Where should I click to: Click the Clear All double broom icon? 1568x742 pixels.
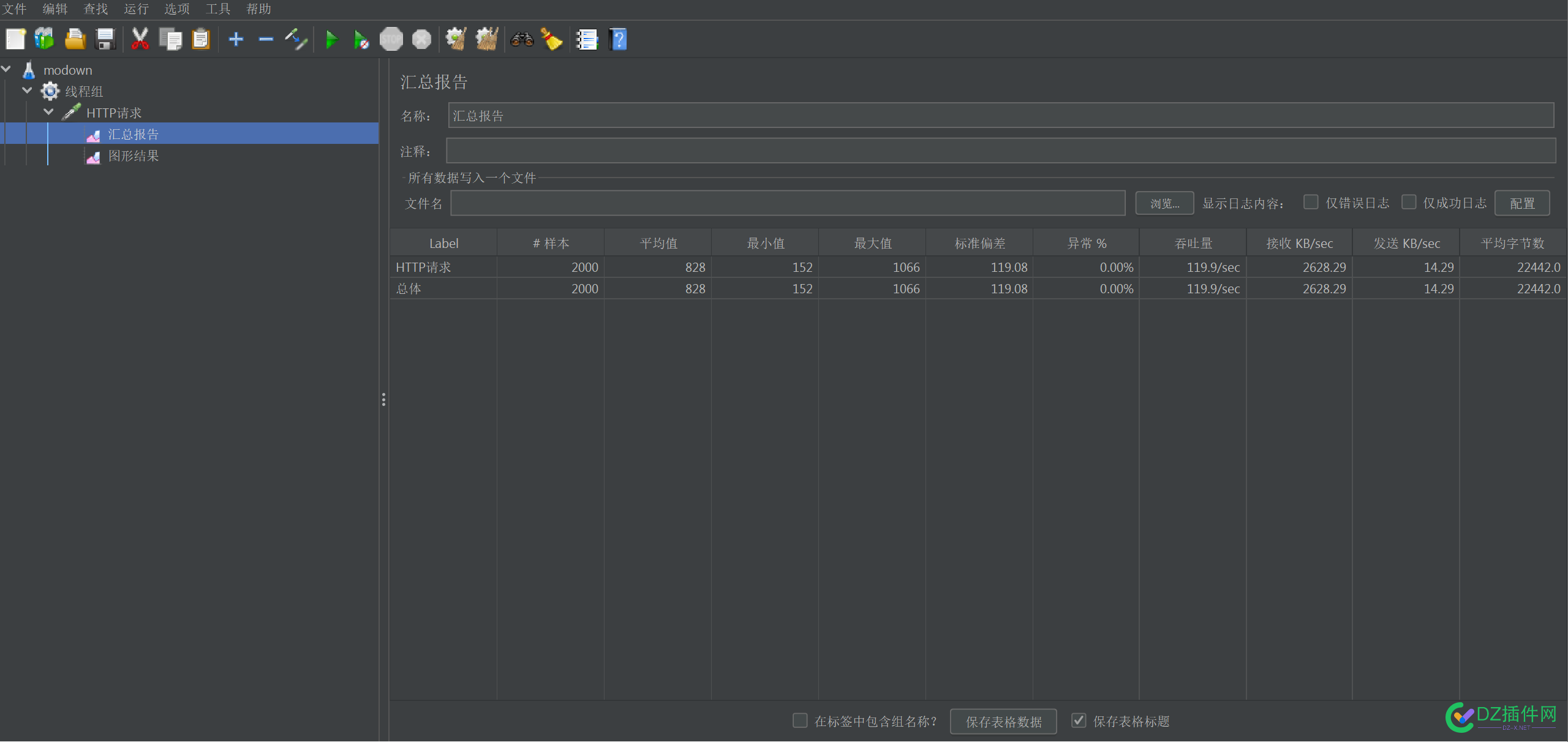(x=487, y=39)
